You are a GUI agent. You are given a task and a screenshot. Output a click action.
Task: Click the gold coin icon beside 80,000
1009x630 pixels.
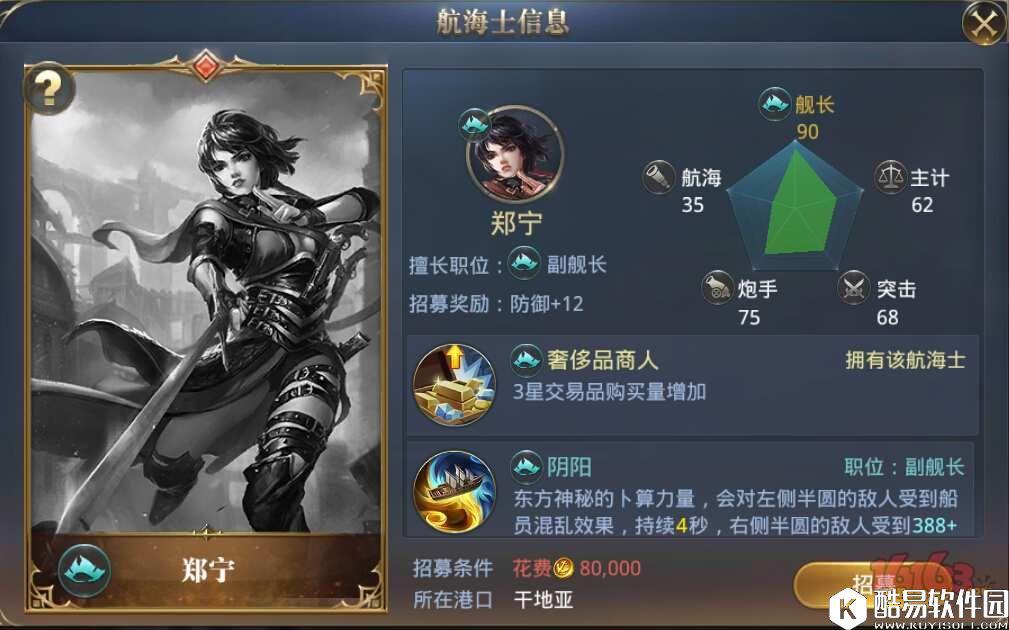click(564, 568)
